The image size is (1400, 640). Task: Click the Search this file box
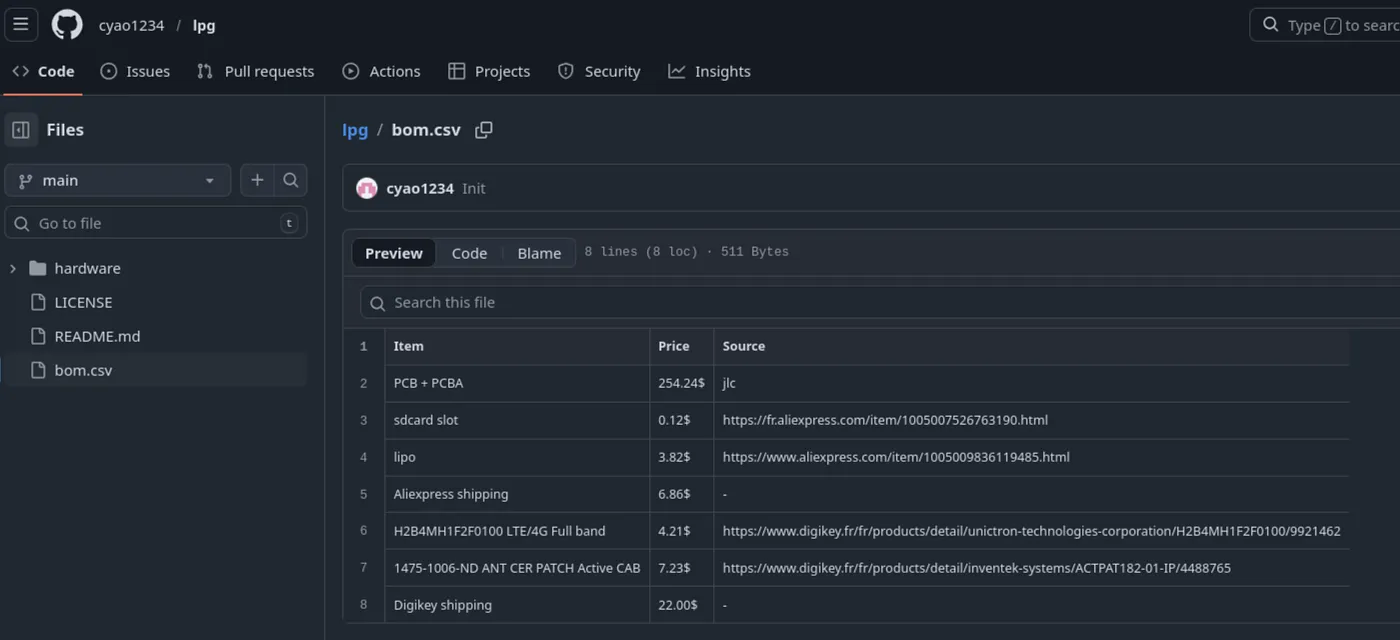880,302
